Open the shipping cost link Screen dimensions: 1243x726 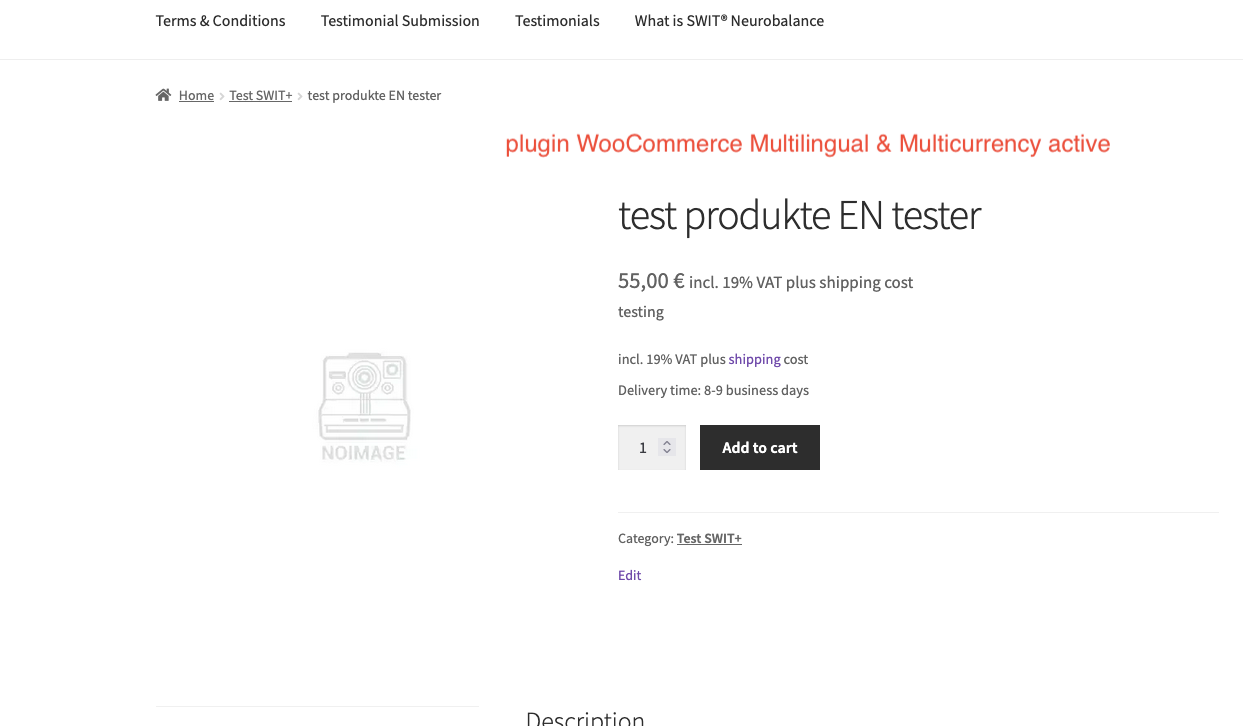coord(754,360)
